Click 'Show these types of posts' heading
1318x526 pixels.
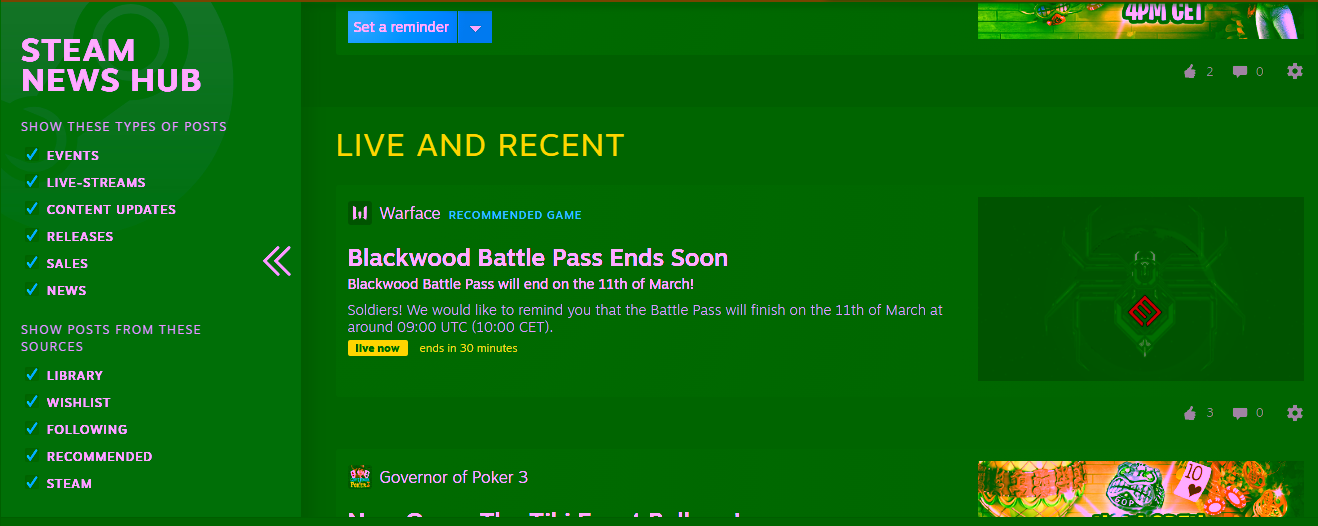pyautogui.click(x=124, y=127)
